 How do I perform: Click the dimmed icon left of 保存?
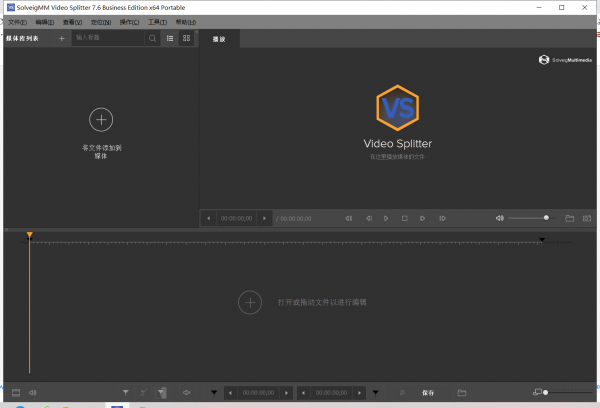(x=402, y=392)
